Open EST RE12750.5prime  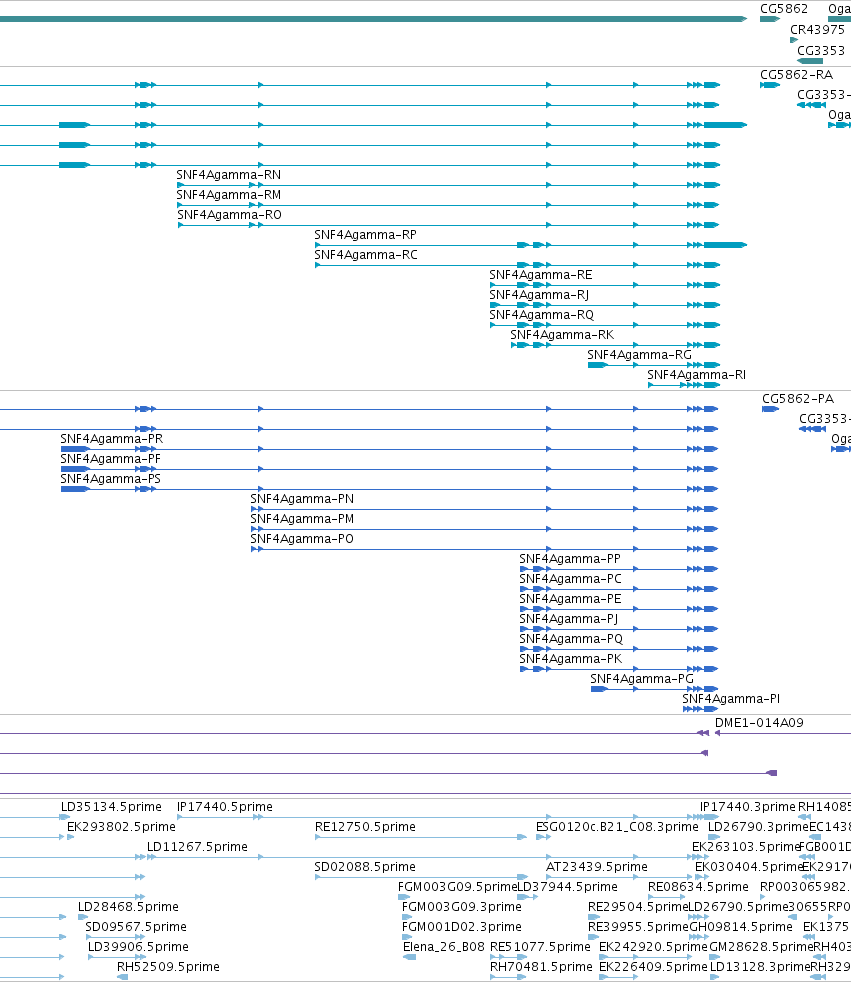click(365, 827)
